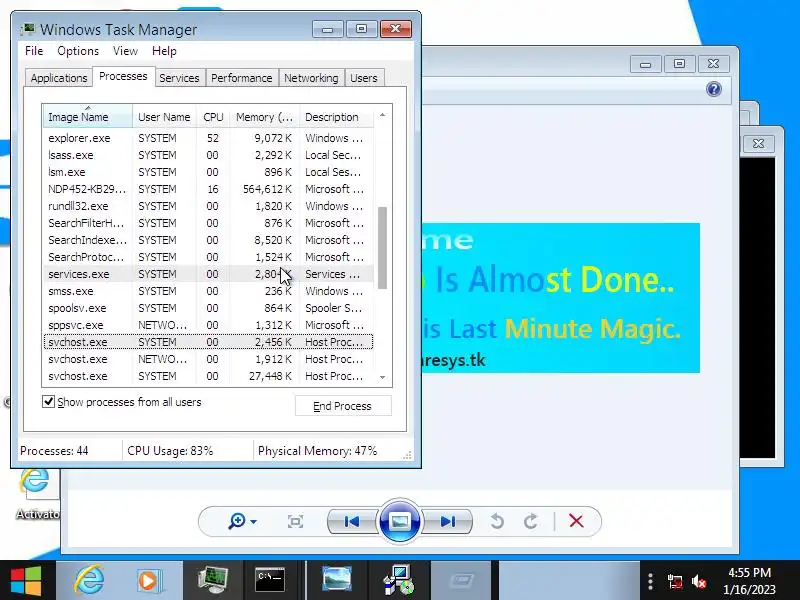Open the Windows Start button

coord(26,580)
